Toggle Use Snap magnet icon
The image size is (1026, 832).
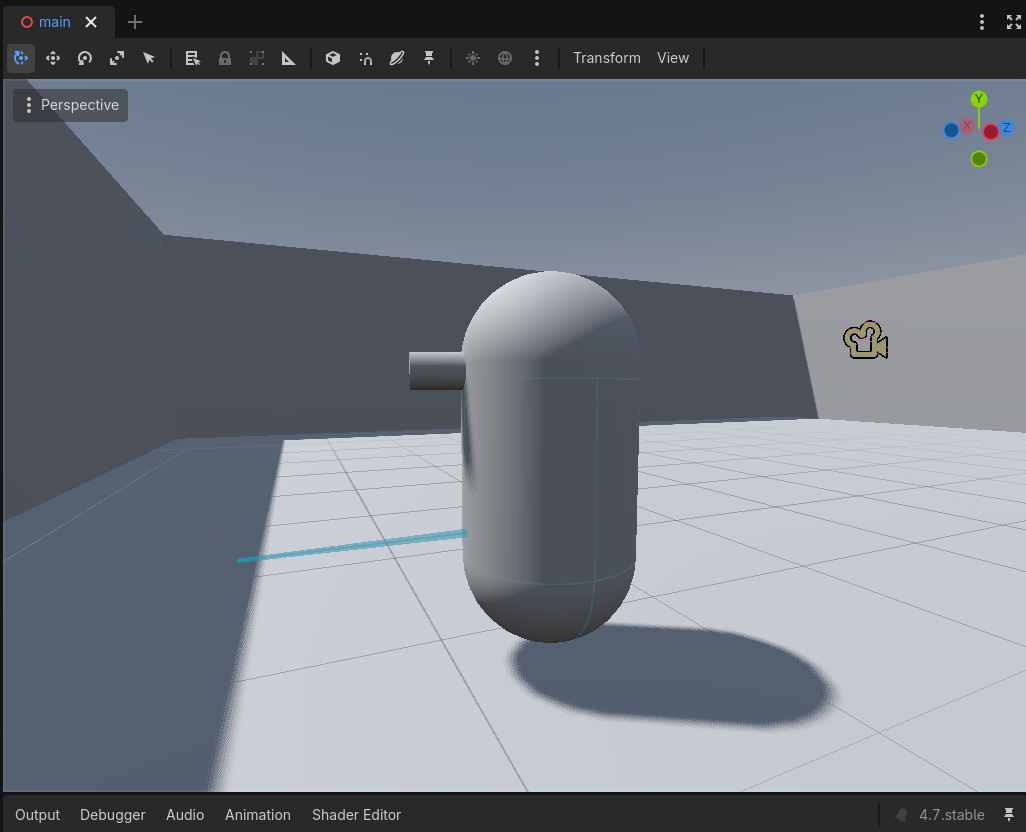pos(365,58)
